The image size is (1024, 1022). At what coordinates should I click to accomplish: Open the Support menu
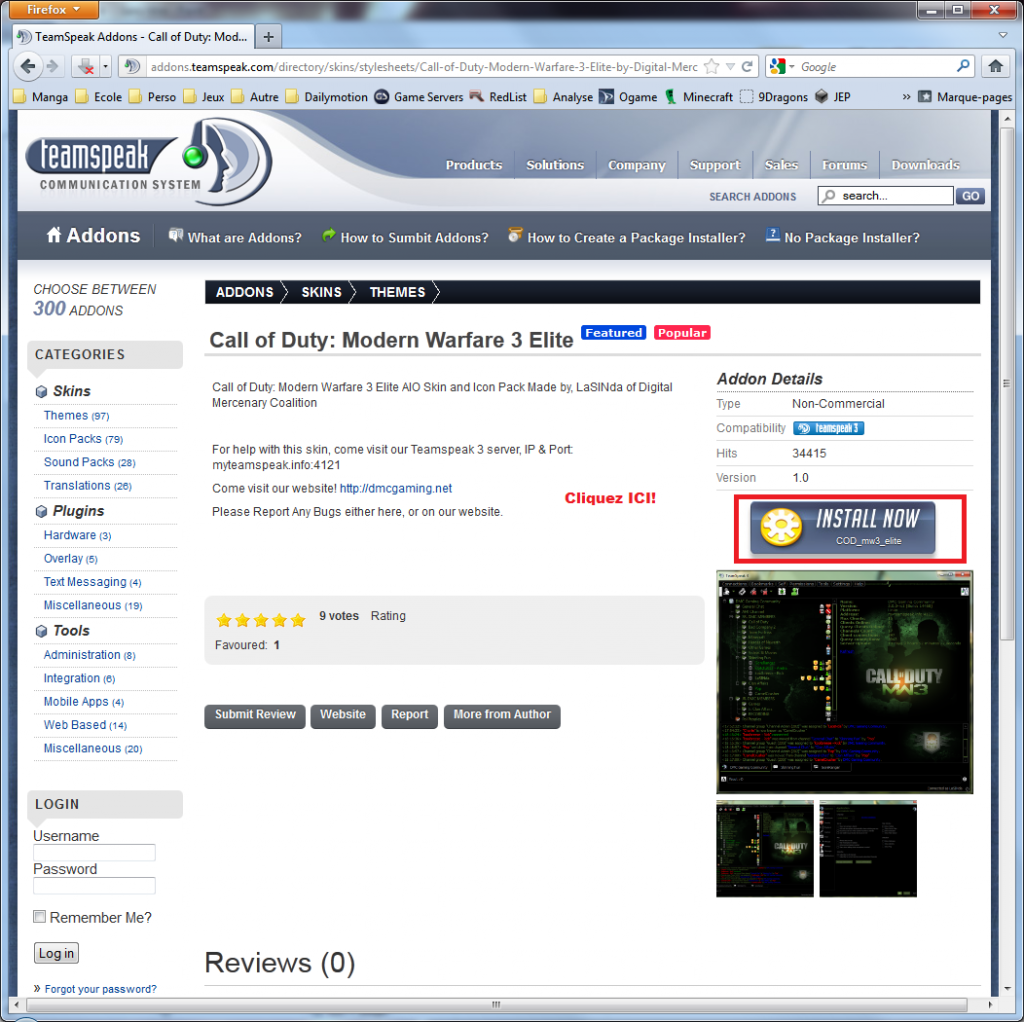click(715, 165)
